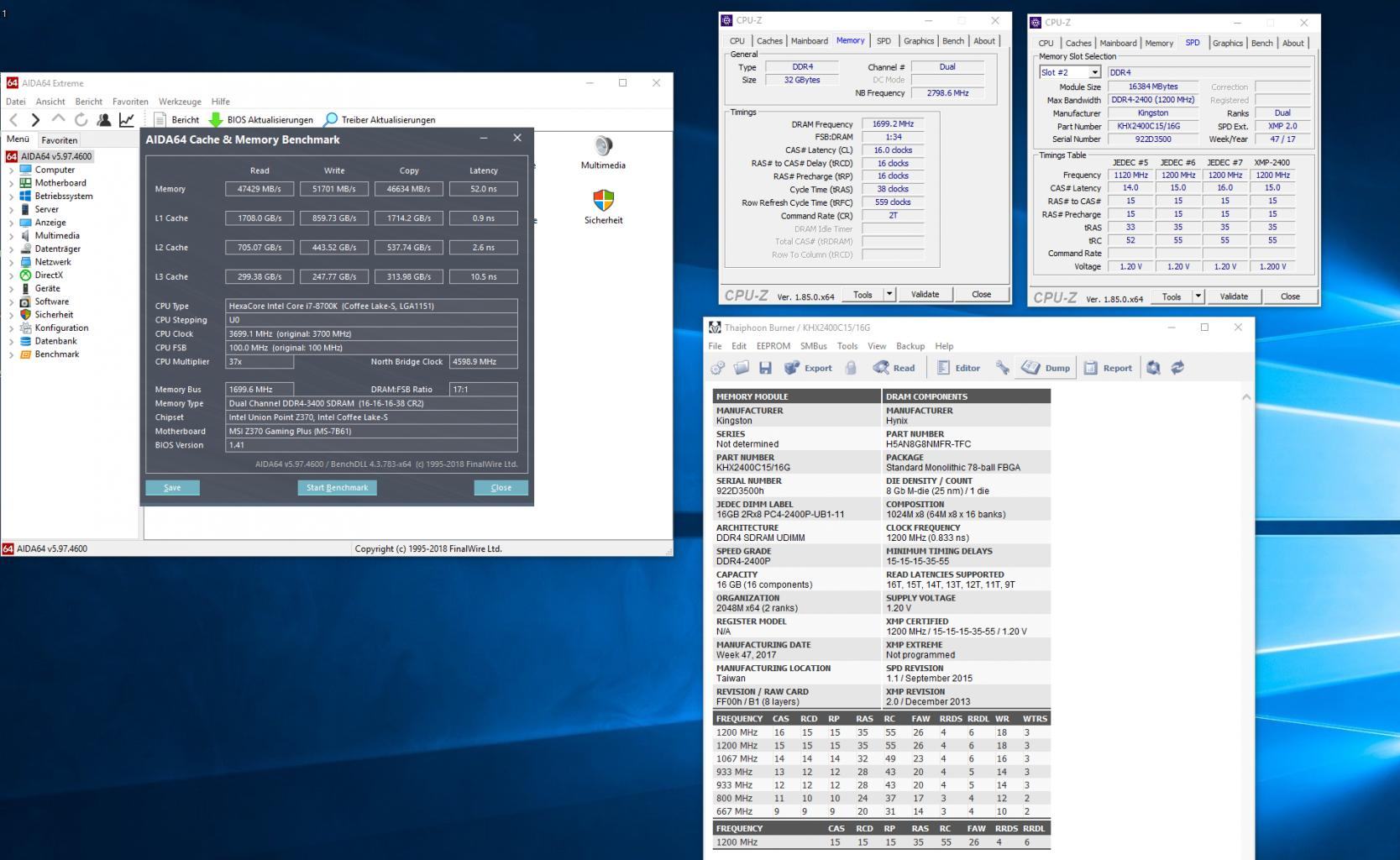Click the AIDA64 up-level arrow icon
The width and height of the screenshot is (1400, 860).
58,119
